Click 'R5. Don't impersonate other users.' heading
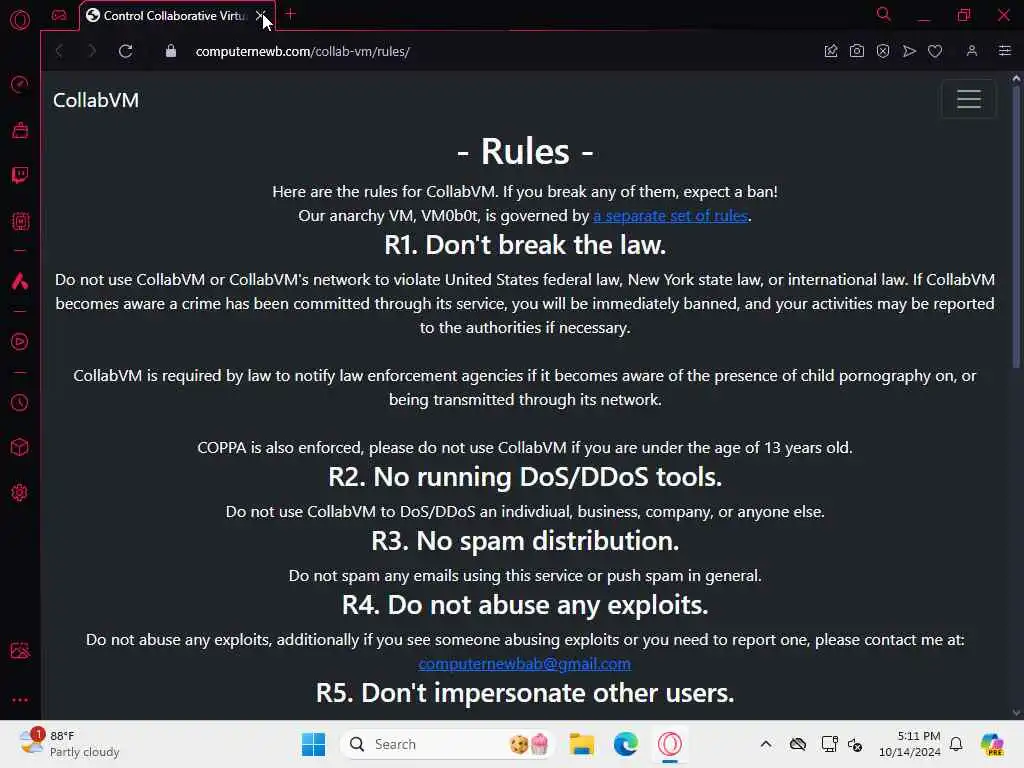The image size is (1024, 768). coord(525,694)
